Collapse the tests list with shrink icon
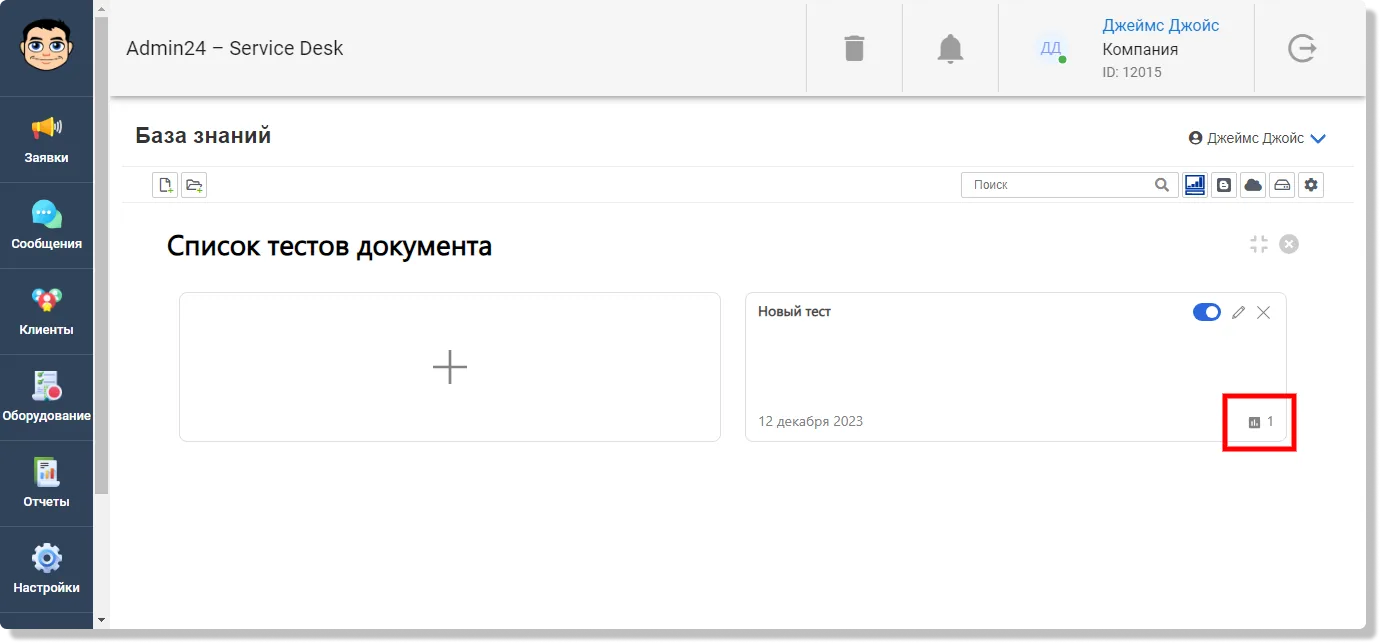The width and height of the screenshot is (1380, 643). [x=1259, y=244]
